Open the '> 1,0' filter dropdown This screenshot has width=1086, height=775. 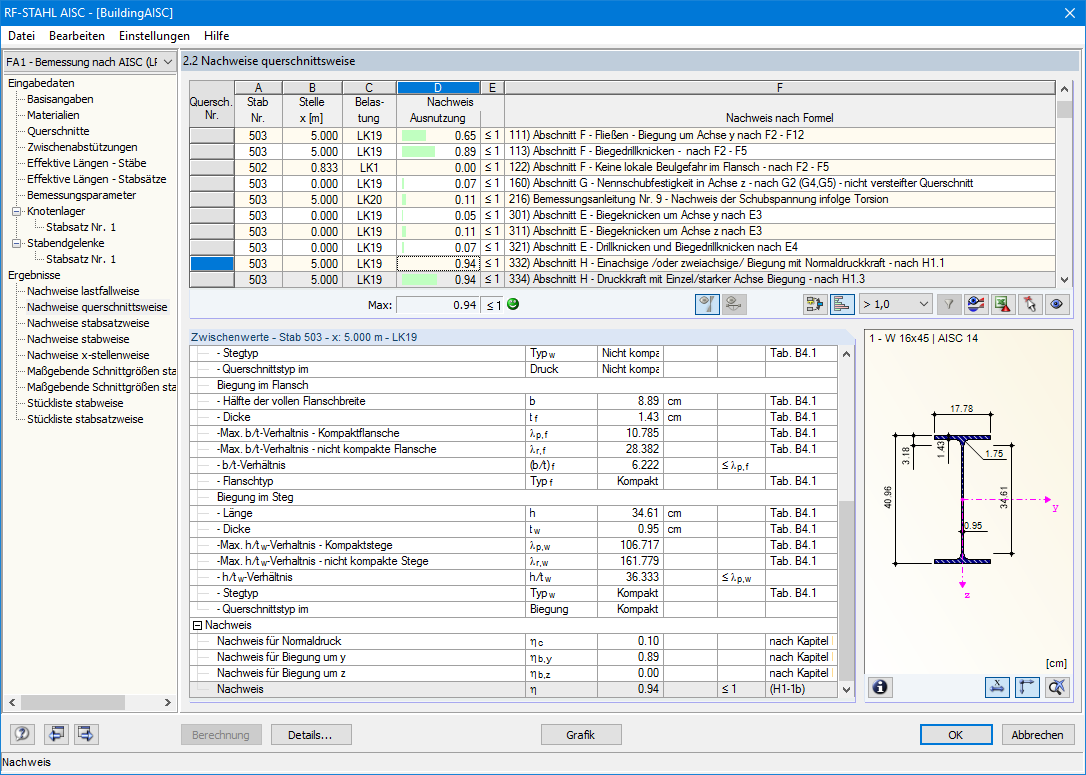pyautogui.click(x=895, y=305)
